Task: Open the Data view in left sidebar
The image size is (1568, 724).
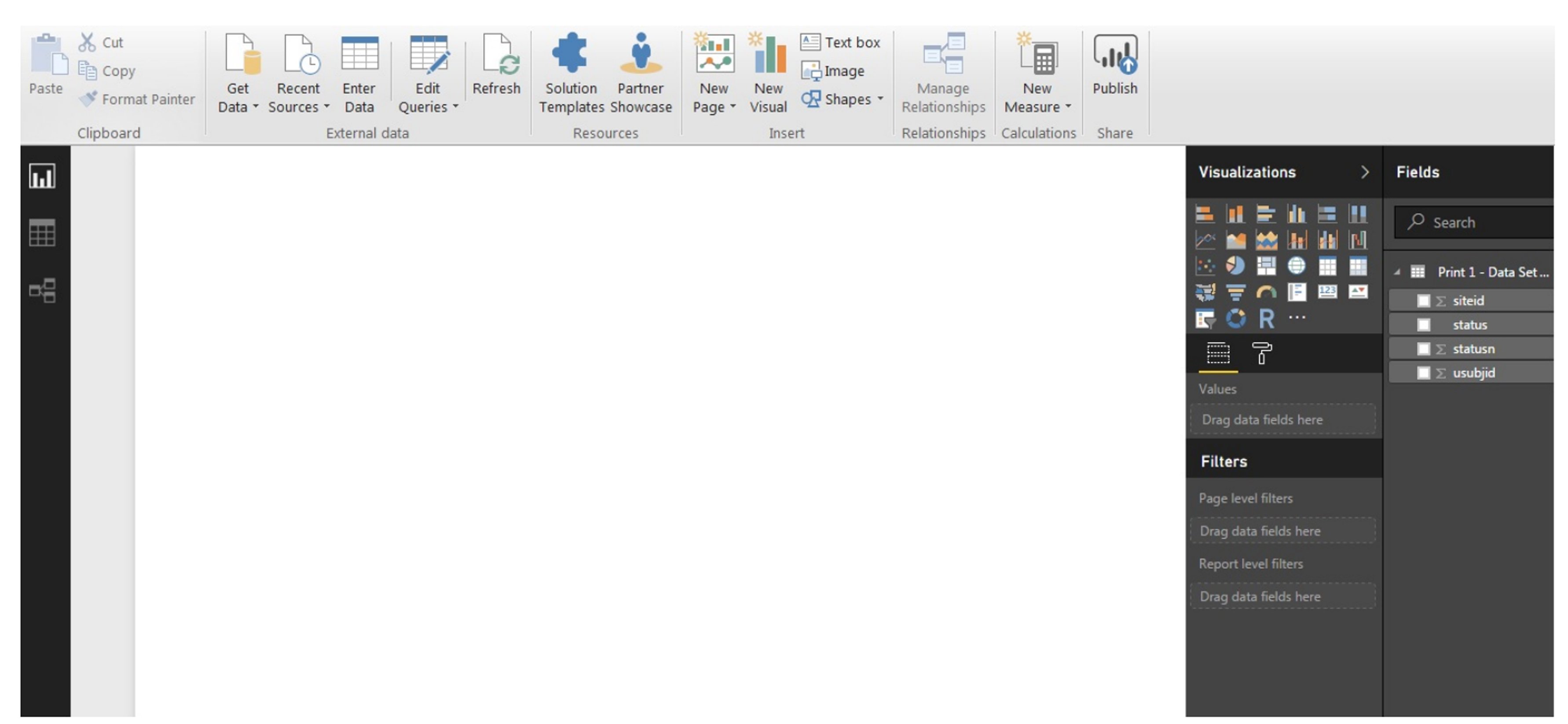Action: pos(42,233)
